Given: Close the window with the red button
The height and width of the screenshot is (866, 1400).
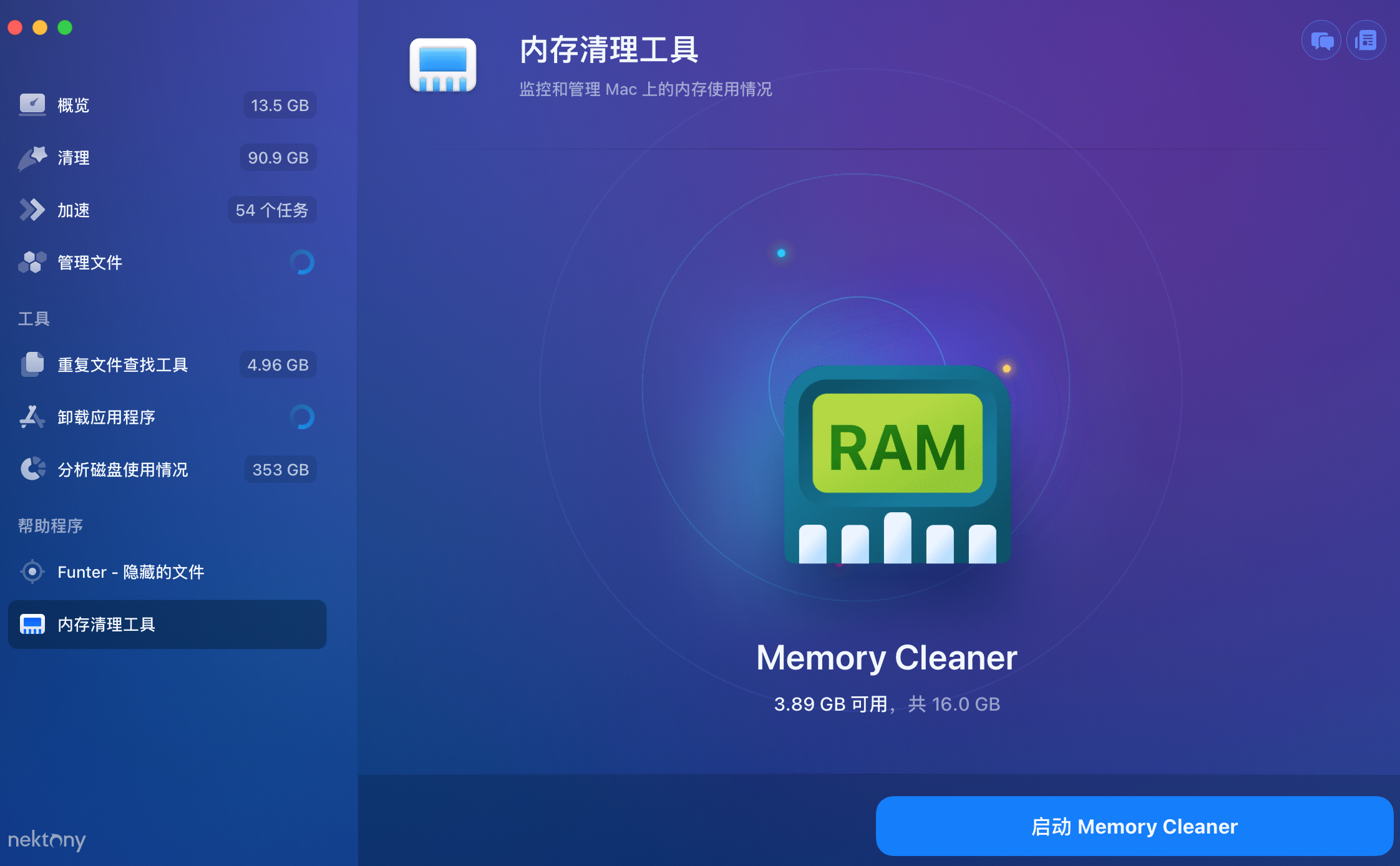Looking at the screenshot, I should point(16,27).
